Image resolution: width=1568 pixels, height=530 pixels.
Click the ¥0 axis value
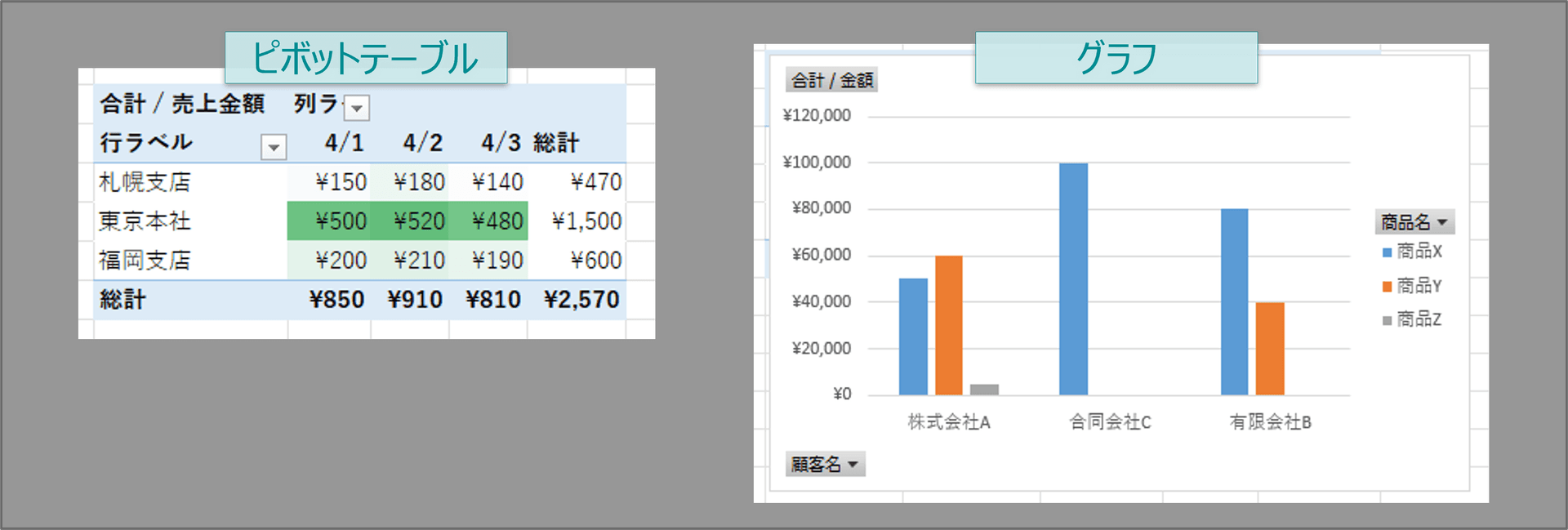[842, 394]
